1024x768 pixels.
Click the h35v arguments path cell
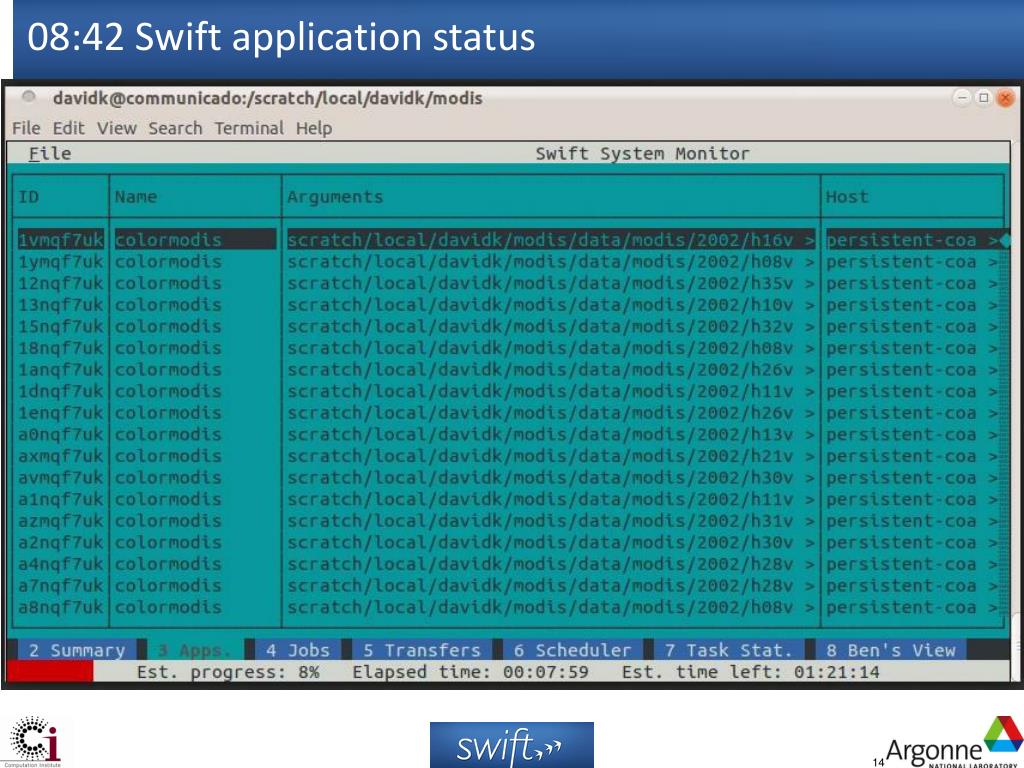pyautogui.click(x=551, y=283)
